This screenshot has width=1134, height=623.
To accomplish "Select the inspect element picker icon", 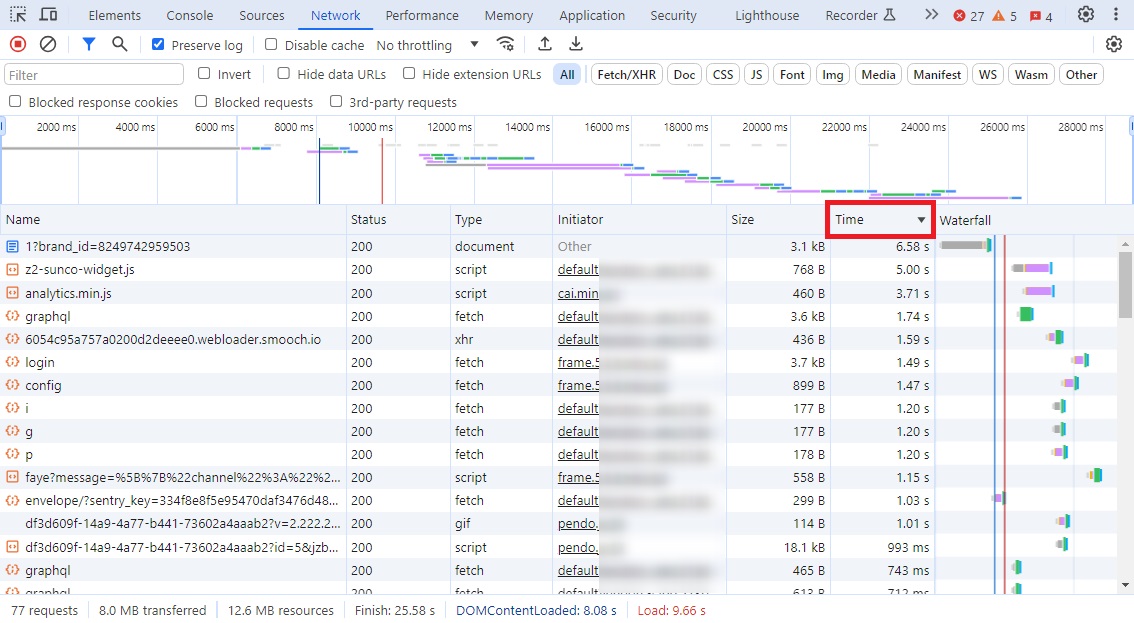I will tap(19, 15).
